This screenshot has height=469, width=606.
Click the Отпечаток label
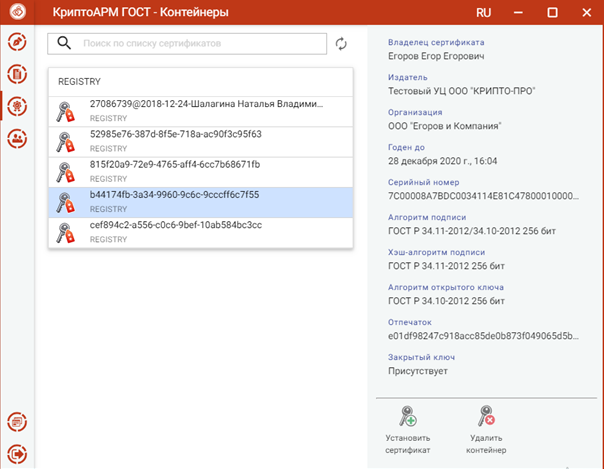[410, 322]
